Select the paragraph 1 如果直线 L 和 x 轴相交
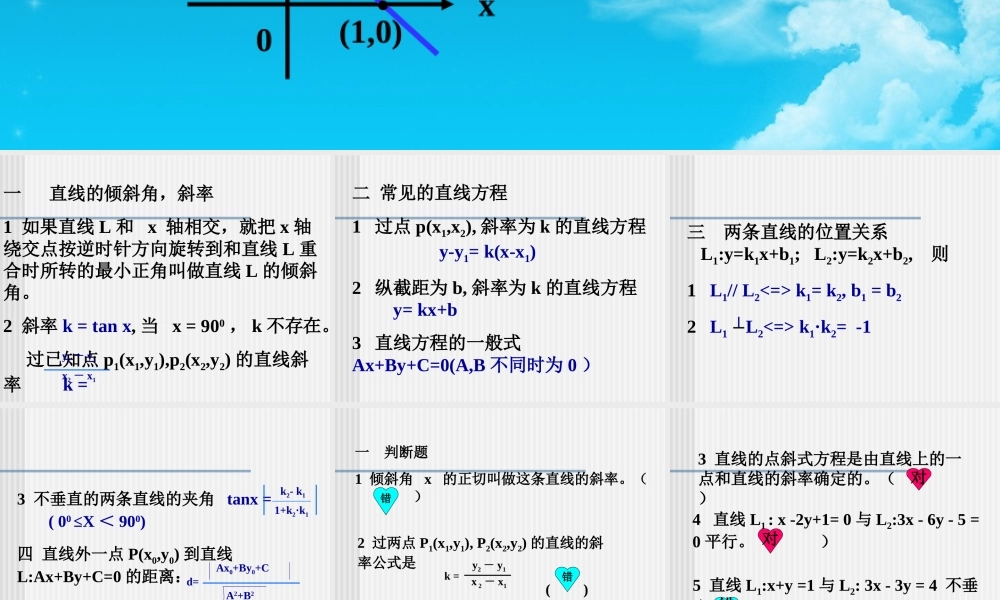The width and height of the screenshot is (1000, 600). click(x=161, y=260)
